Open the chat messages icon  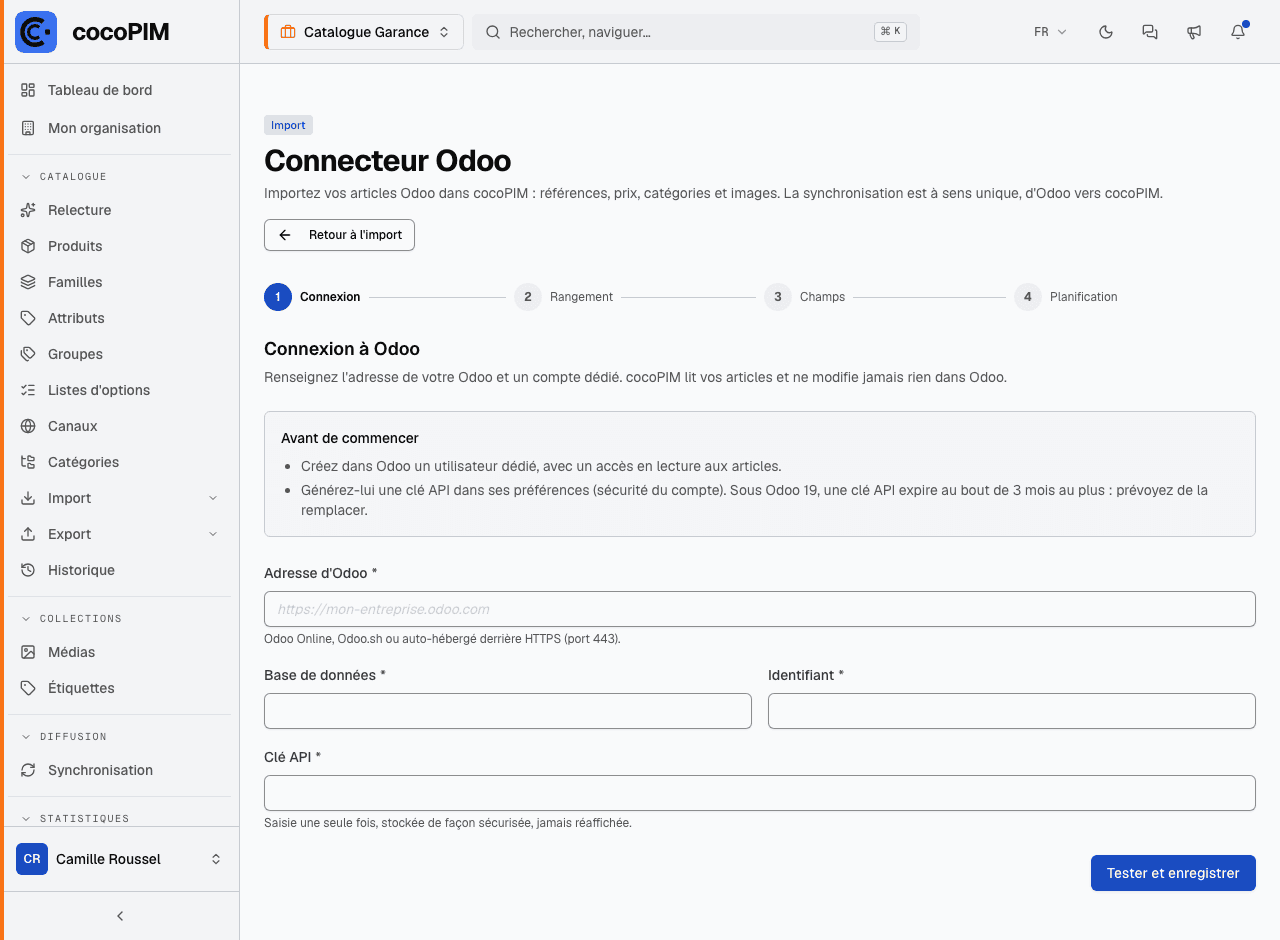click(x=1150, y=32)
